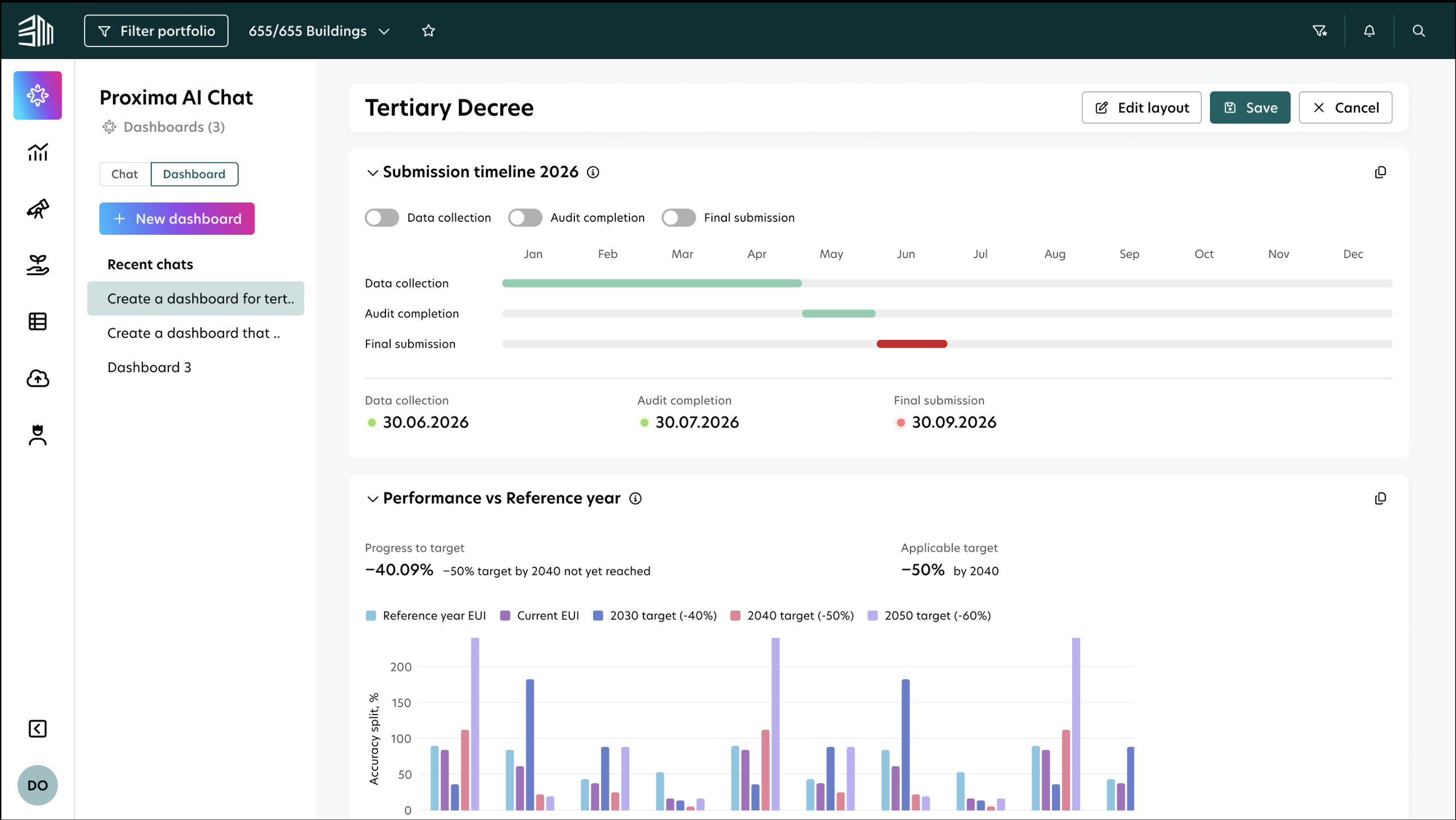Image resolution: width=1456 pixels, height=820 pixels.
Task: Open the user person icon in sidebar
Action: [37, 435]
